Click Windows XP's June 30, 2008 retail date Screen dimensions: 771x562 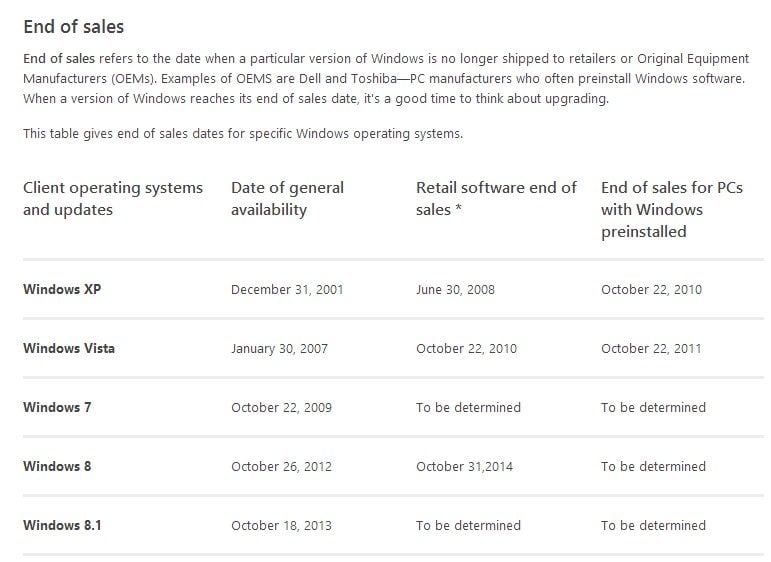[455, 290]
